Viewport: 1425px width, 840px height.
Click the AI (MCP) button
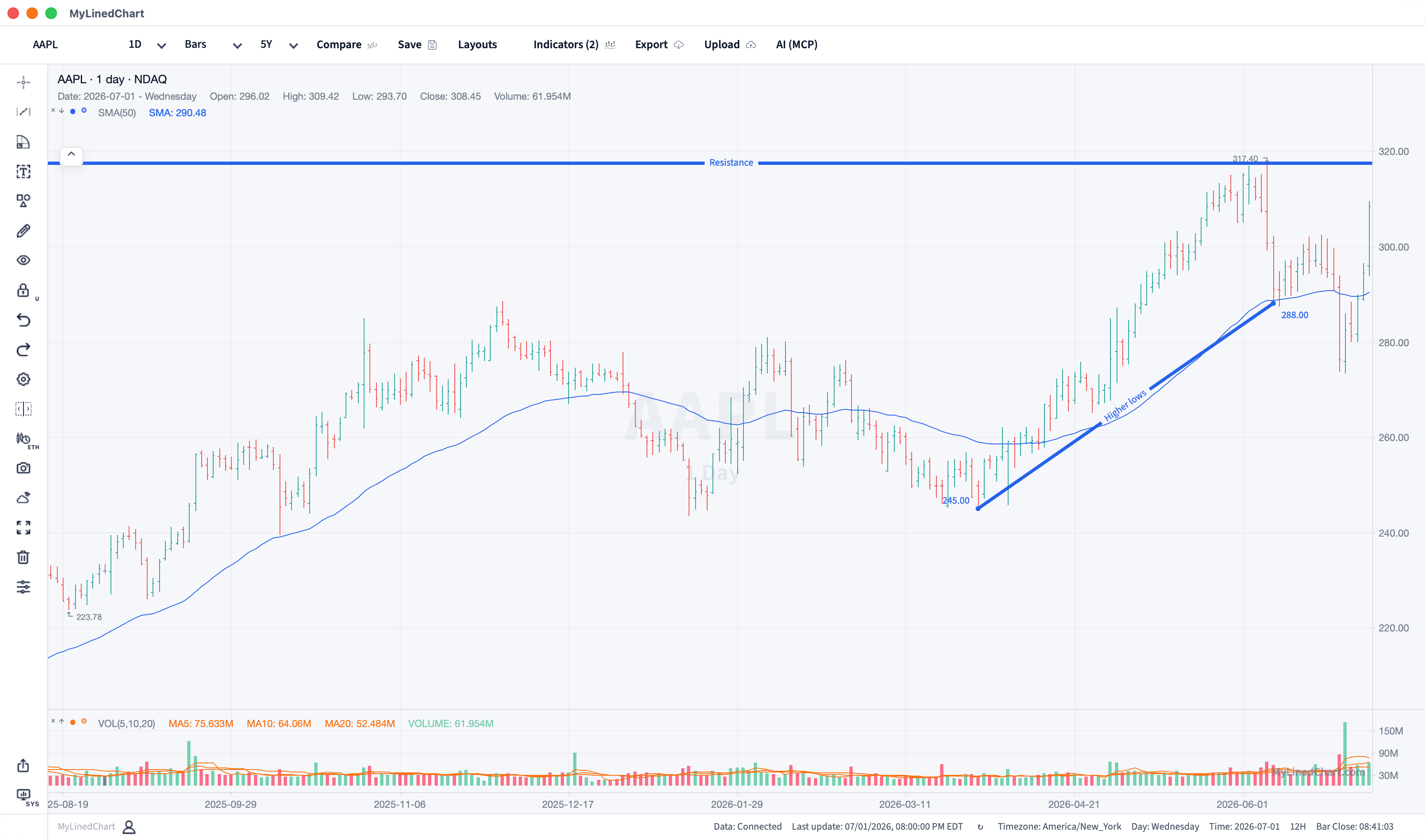click(x=797, y=44)
